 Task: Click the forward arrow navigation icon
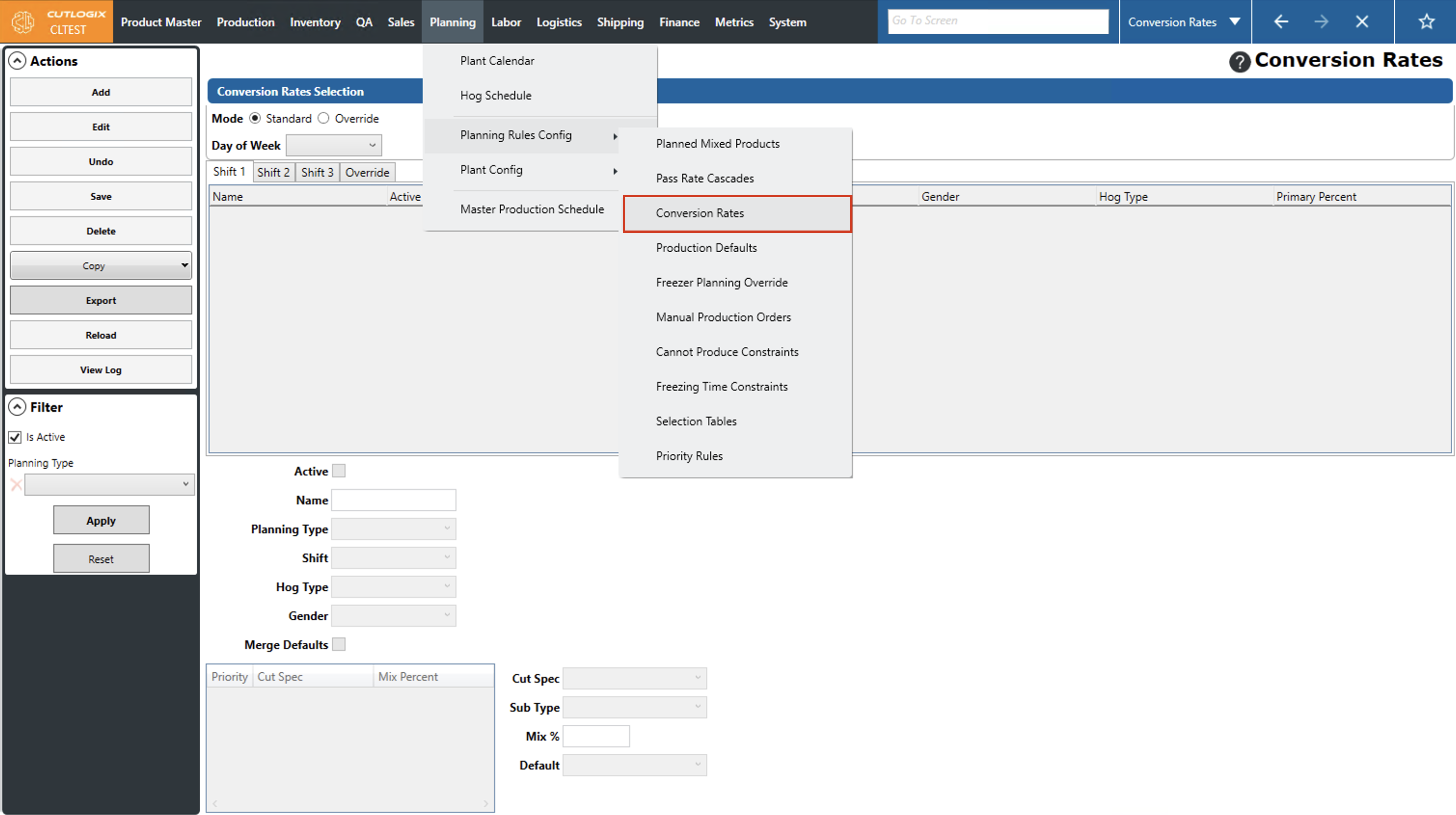tap(1321, 22)
